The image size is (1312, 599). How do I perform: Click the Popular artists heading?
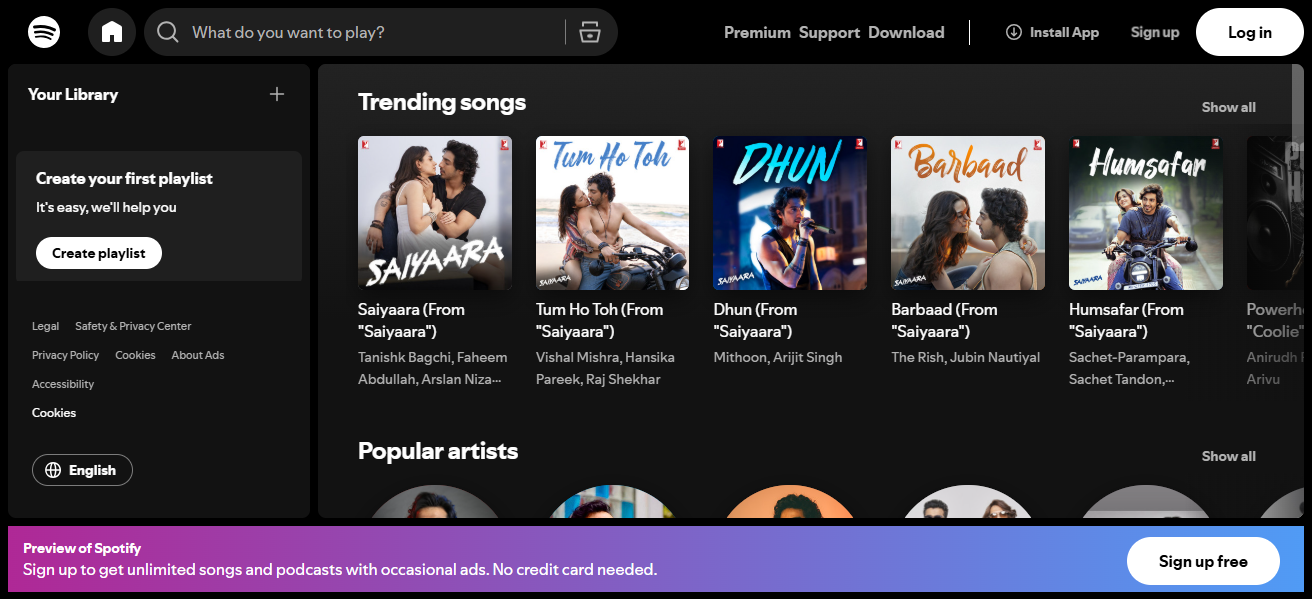(438, 451)
